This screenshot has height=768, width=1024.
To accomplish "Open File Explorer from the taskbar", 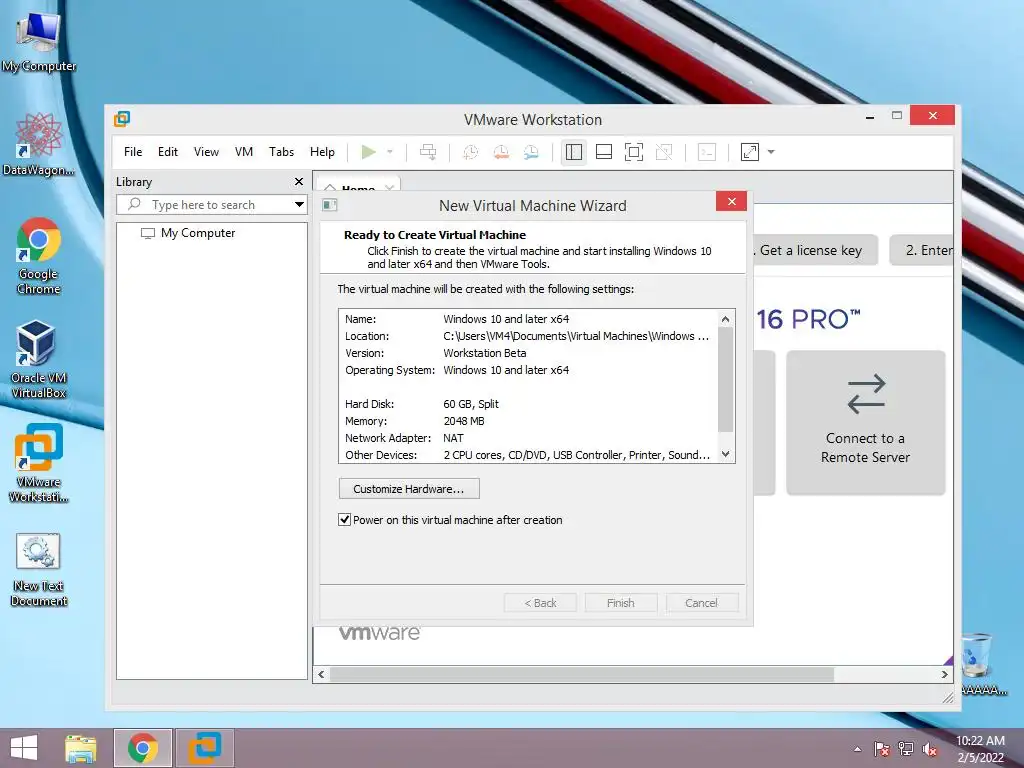I will tap(81, 748).
